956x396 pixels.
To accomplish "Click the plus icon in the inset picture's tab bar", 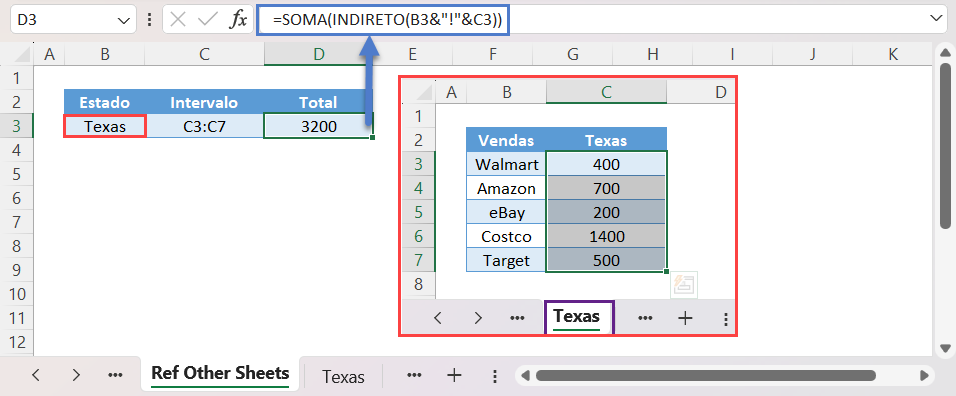I will coord(685,317).
